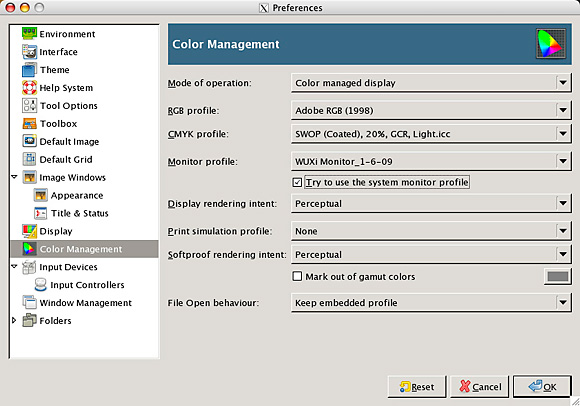Viewport: 580px width, 406px height.
Task: Expand the Folders tree node
Action: (14, 320)
